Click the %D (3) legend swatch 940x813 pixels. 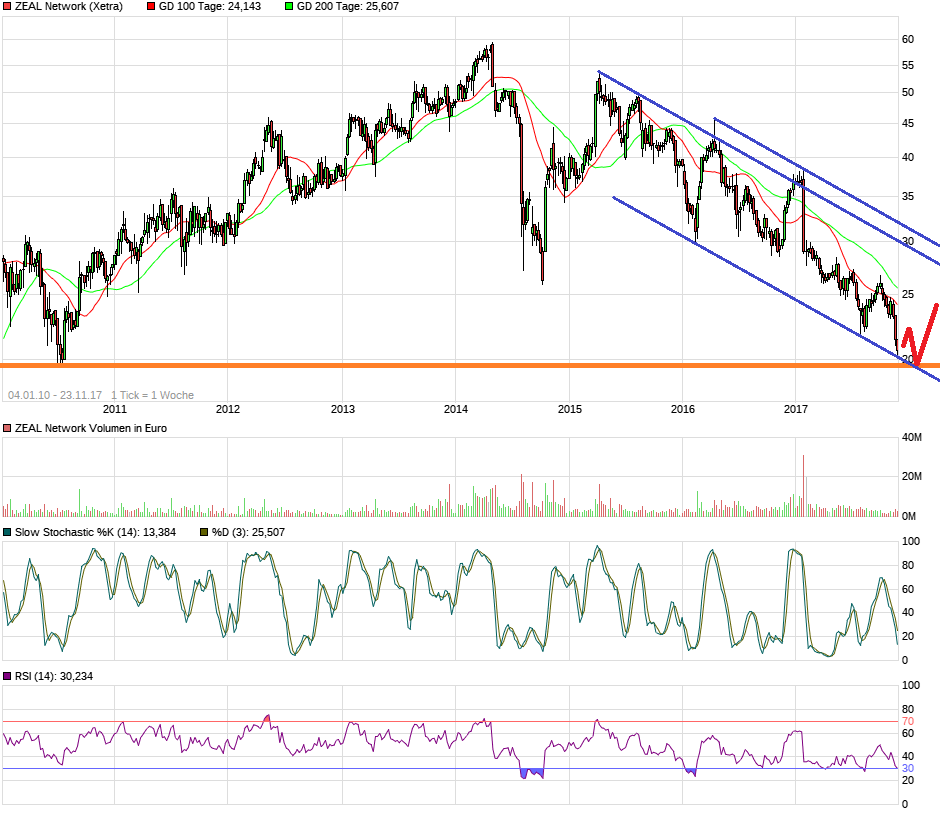[x=204, y=532]
